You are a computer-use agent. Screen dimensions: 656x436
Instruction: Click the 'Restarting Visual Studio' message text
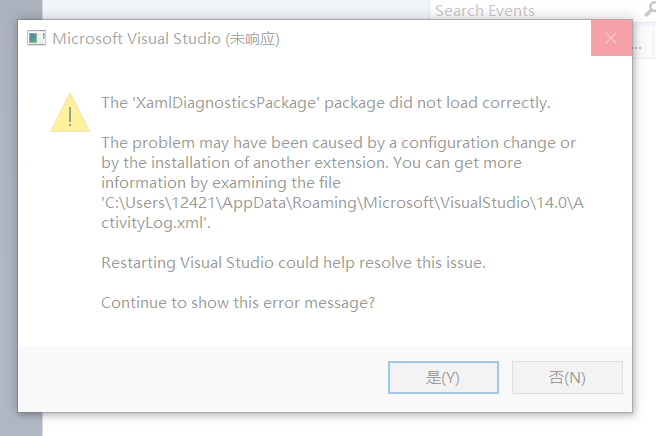point(293,263)
